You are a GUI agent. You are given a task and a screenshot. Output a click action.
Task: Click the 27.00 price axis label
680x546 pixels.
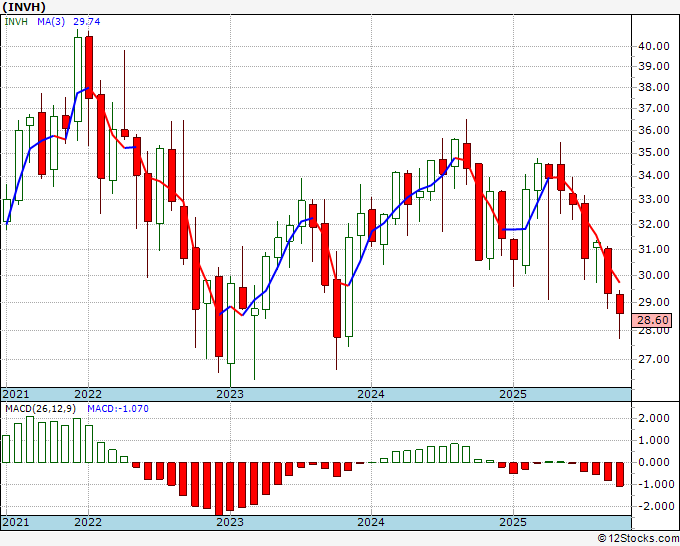pyautogui.click(x=654, y=359)
